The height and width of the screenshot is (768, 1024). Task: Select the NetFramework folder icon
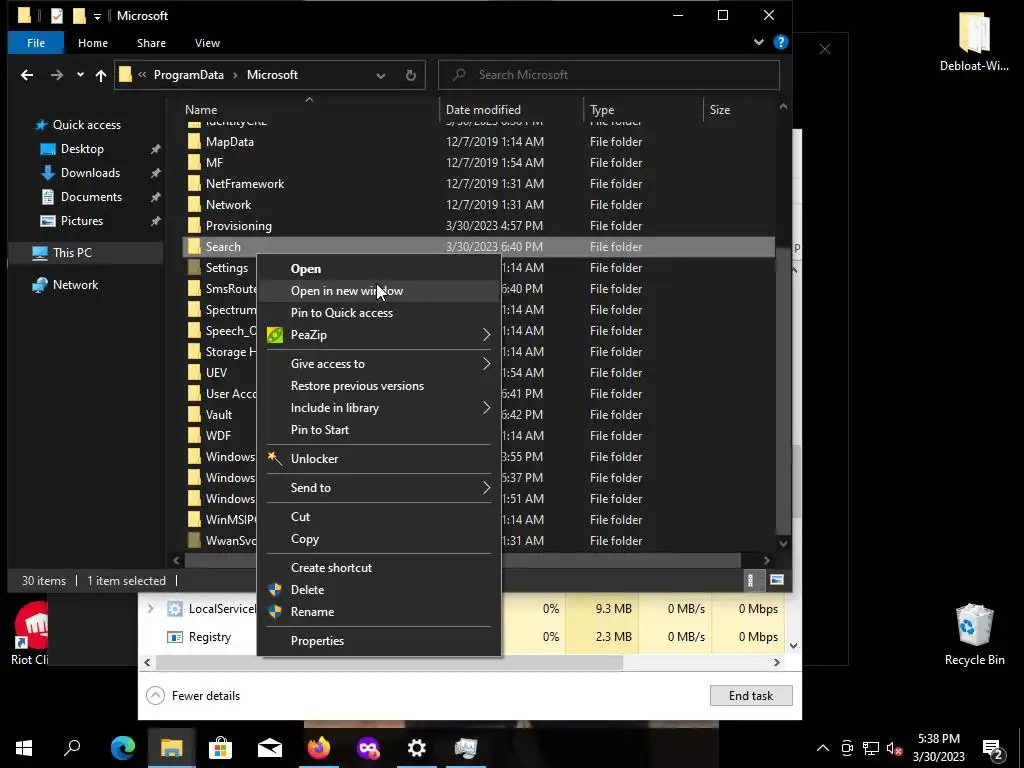tap(194, 184)
